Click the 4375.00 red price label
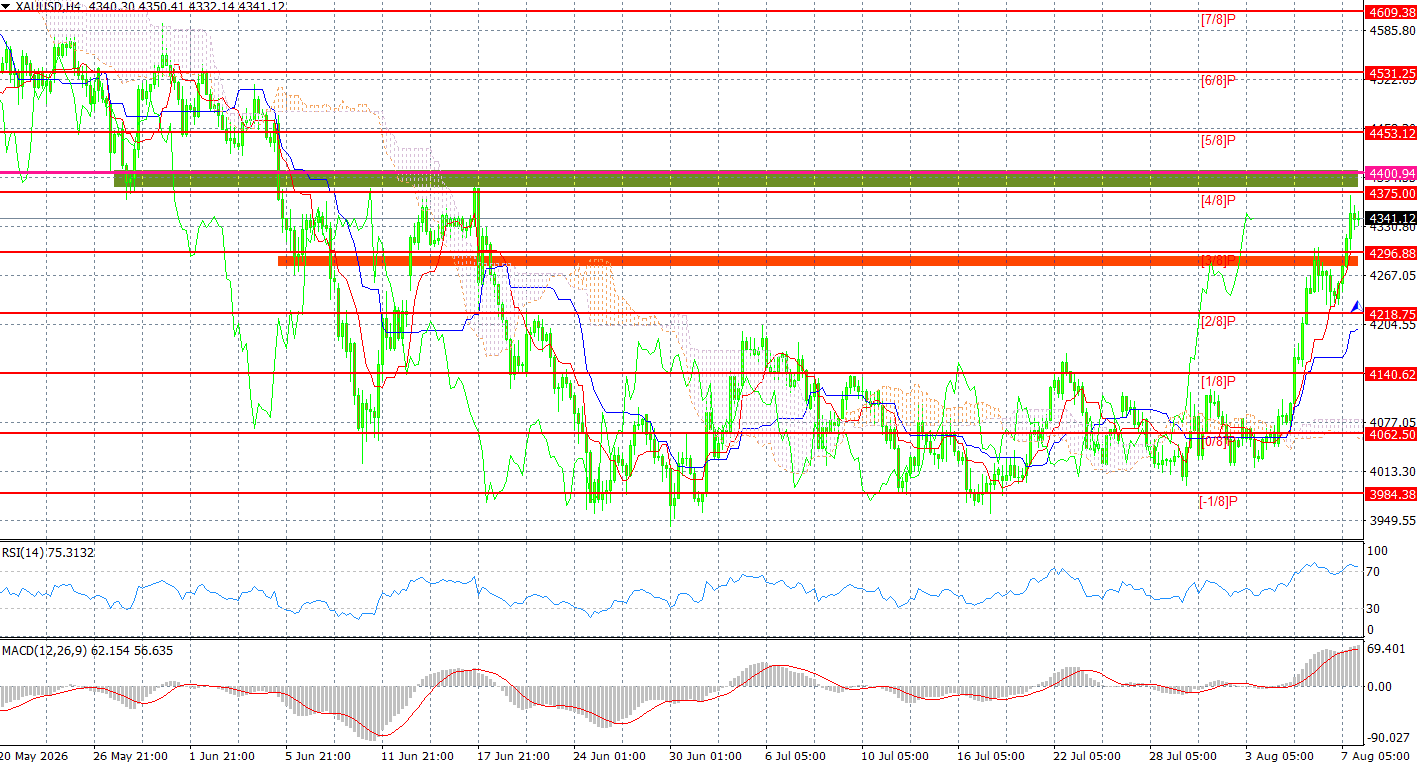 pyautogui.click(x=1392, y=193)
